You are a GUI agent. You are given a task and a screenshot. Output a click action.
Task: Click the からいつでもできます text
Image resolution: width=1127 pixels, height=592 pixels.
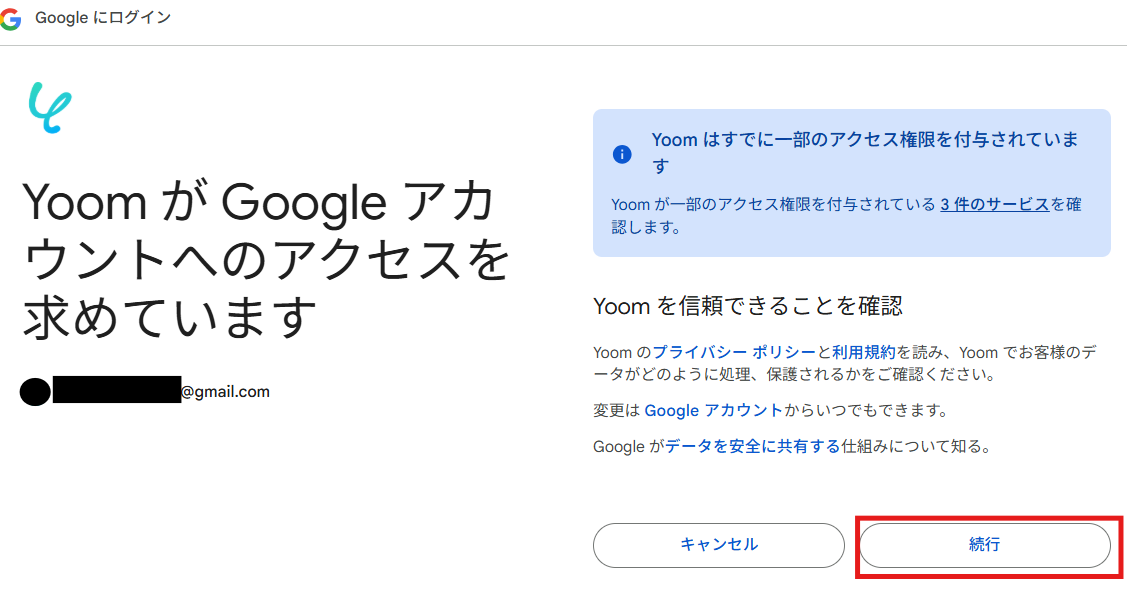point(866,411)
